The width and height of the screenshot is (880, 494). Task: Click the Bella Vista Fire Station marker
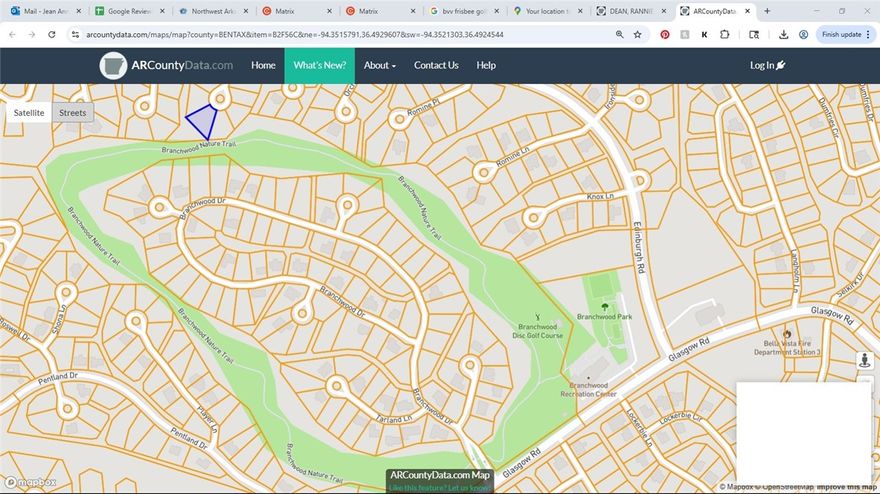point(787,334)
